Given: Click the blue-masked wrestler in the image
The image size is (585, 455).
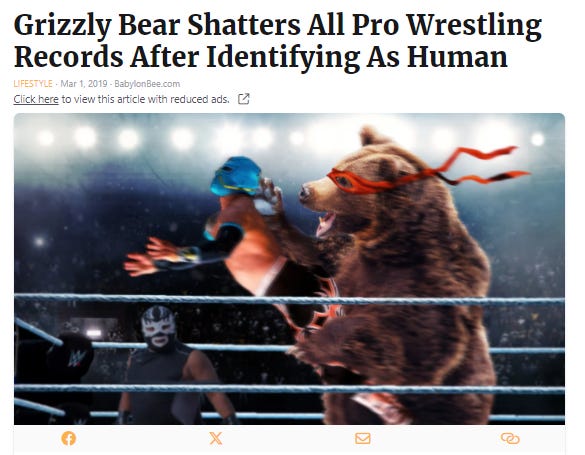Looking at the screenshot, I should pos(224,224).
